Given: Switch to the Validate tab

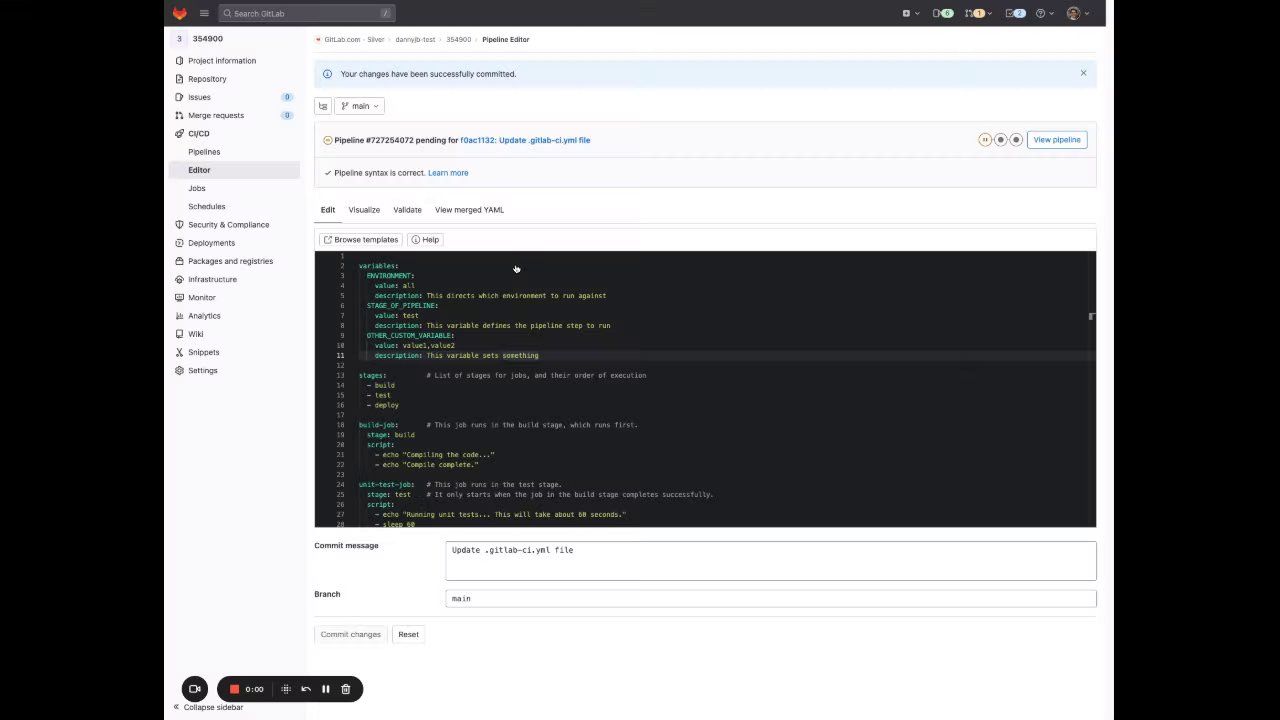Looking at the screenshot, I should tap(407, 210).
